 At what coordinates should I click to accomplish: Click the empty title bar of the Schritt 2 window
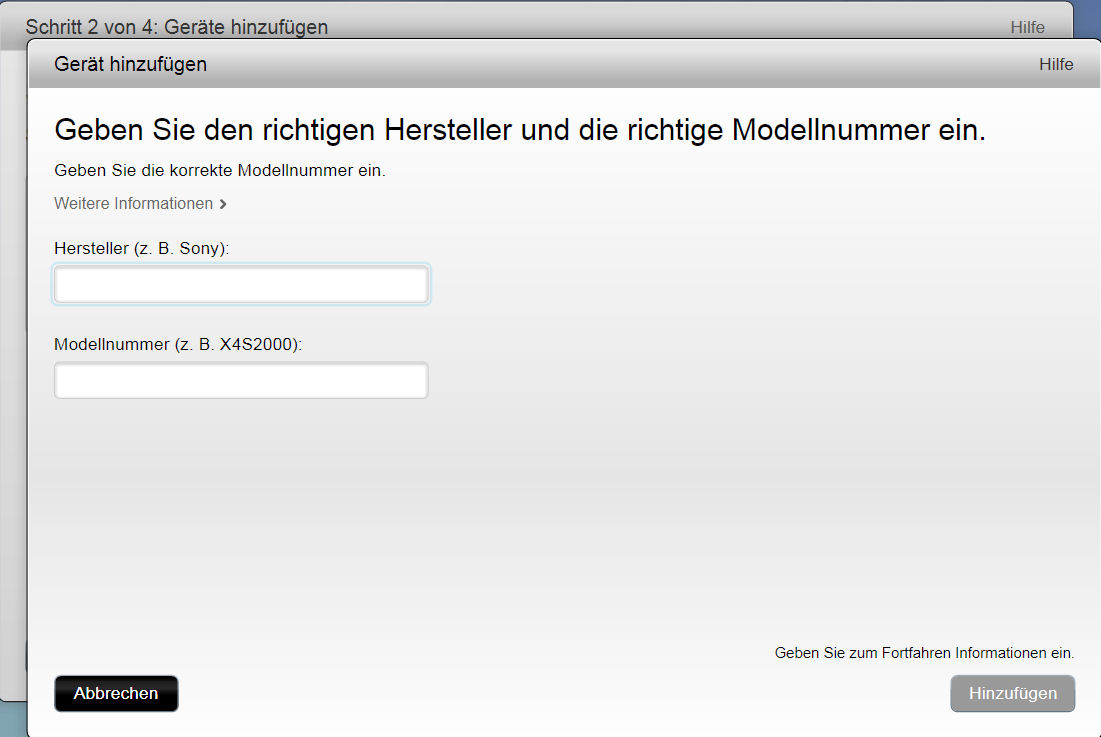650,22
